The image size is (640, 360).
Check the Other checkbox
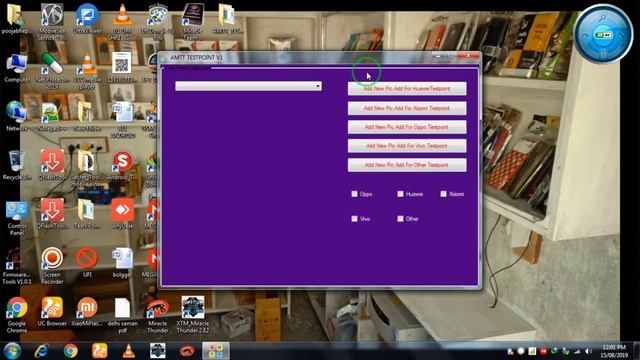tap(400, 219)
